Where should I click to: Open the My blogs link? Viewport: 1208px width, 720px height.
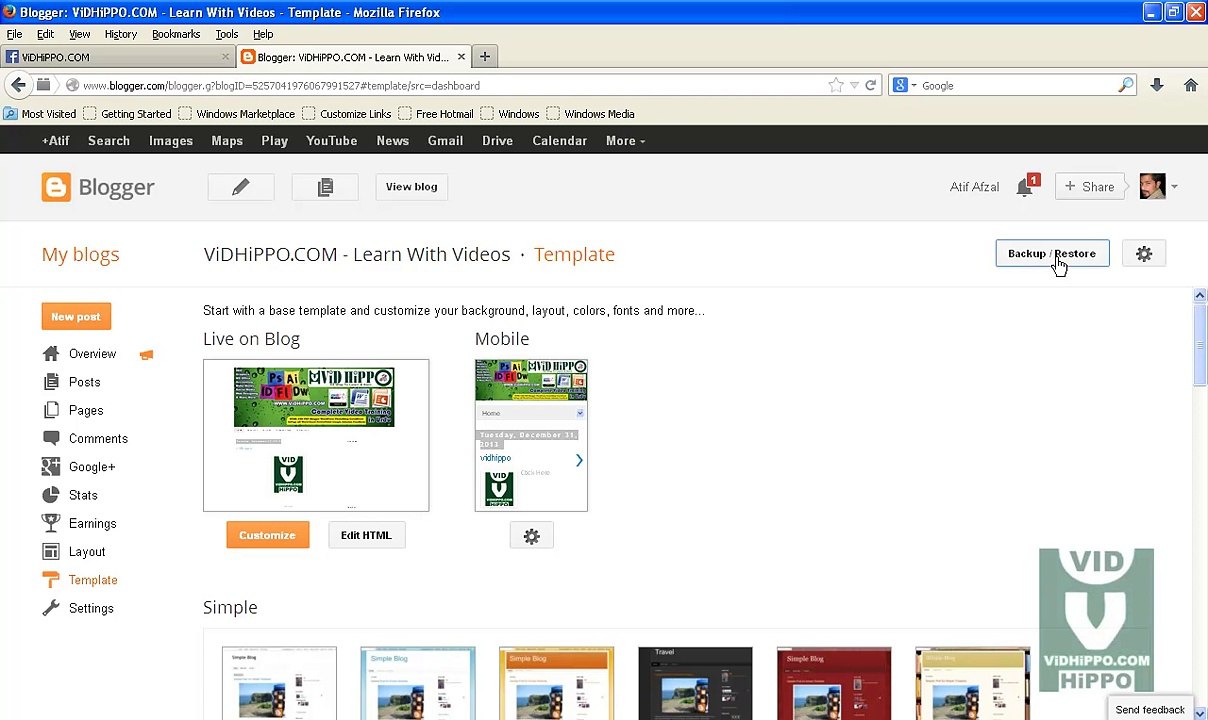coord(80,254)
